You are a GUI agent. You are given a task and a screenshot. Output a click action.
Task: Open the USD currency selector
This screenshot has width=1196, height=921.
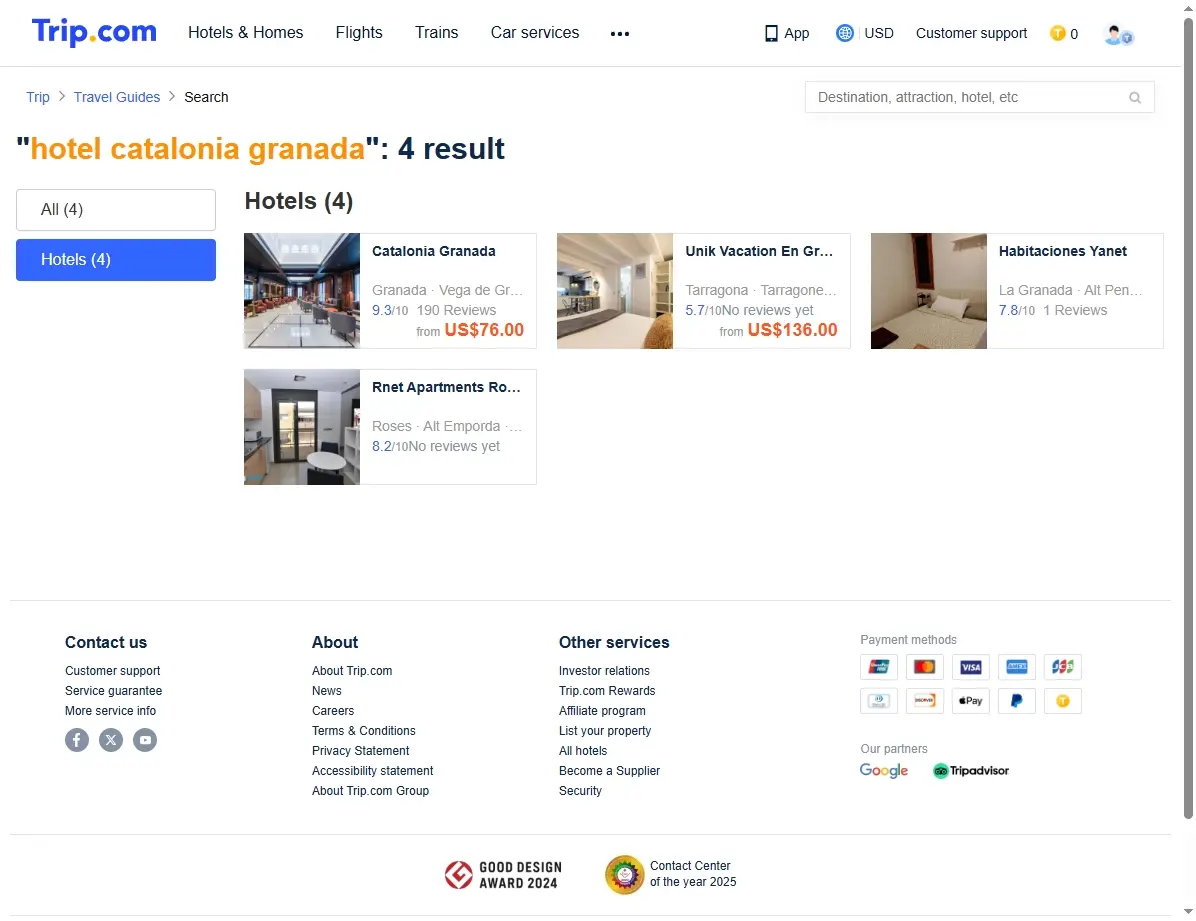pyautogui.click(x=879, y=34)
